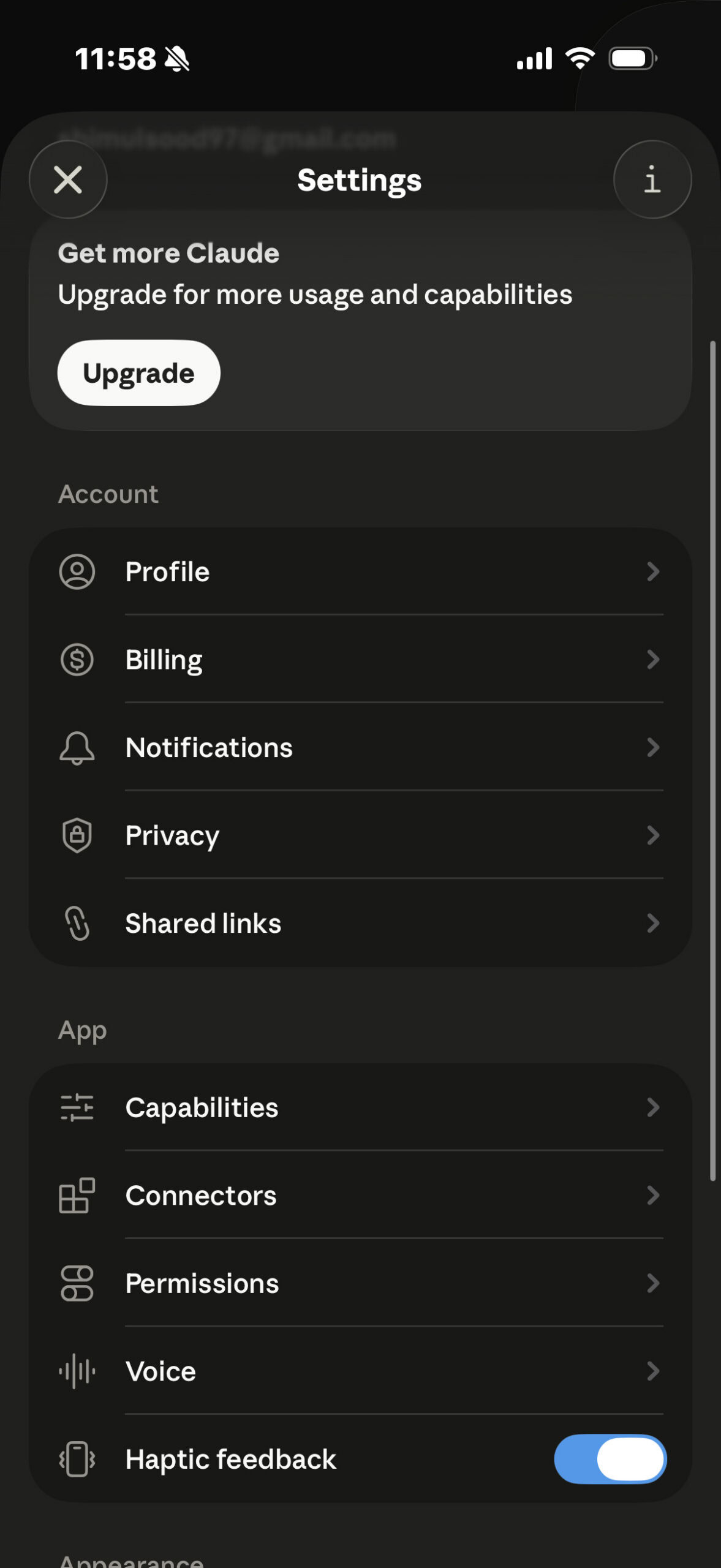Tap the cellular signal bars icon
This screenshot has height=1568, width=721.
[534, 59]
